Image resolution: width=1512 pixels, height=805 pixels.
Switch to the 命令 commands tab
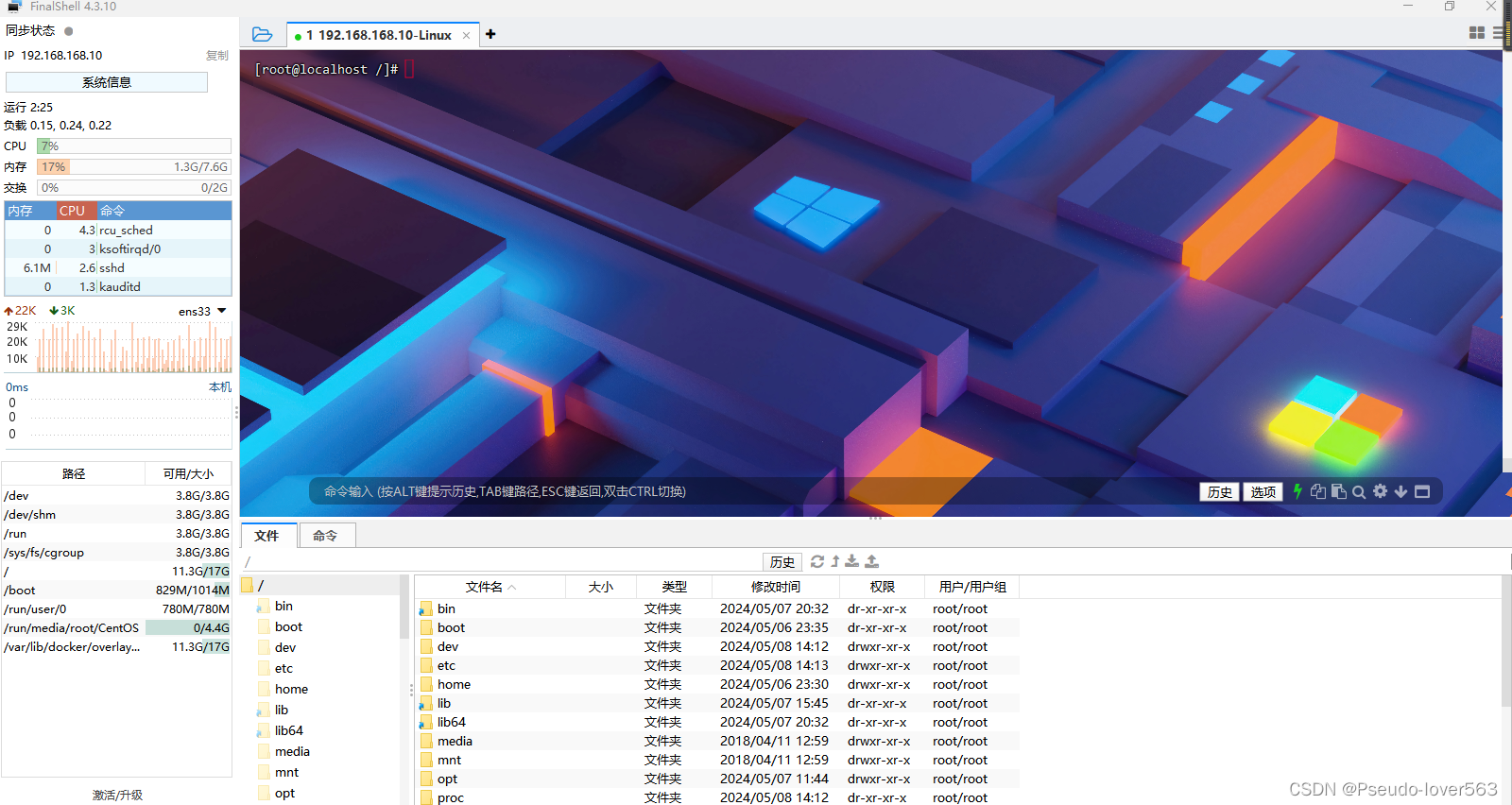coord(327,535)
